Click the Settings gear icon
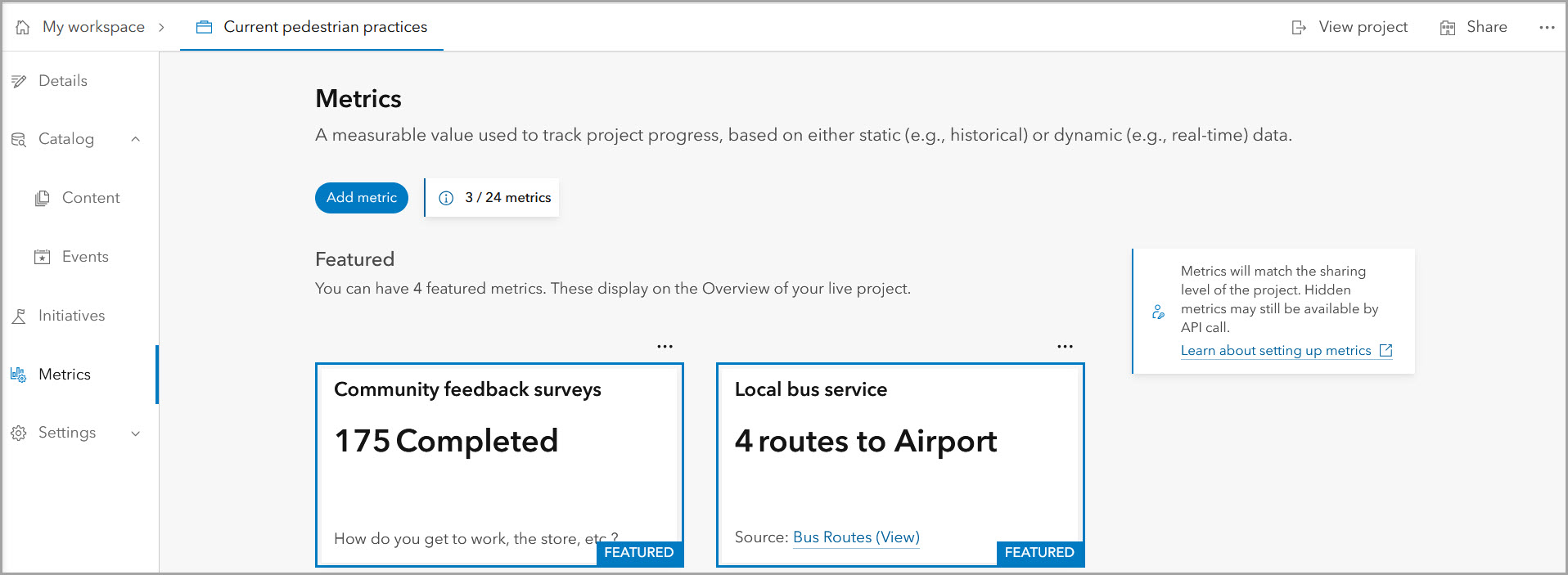 19,433
